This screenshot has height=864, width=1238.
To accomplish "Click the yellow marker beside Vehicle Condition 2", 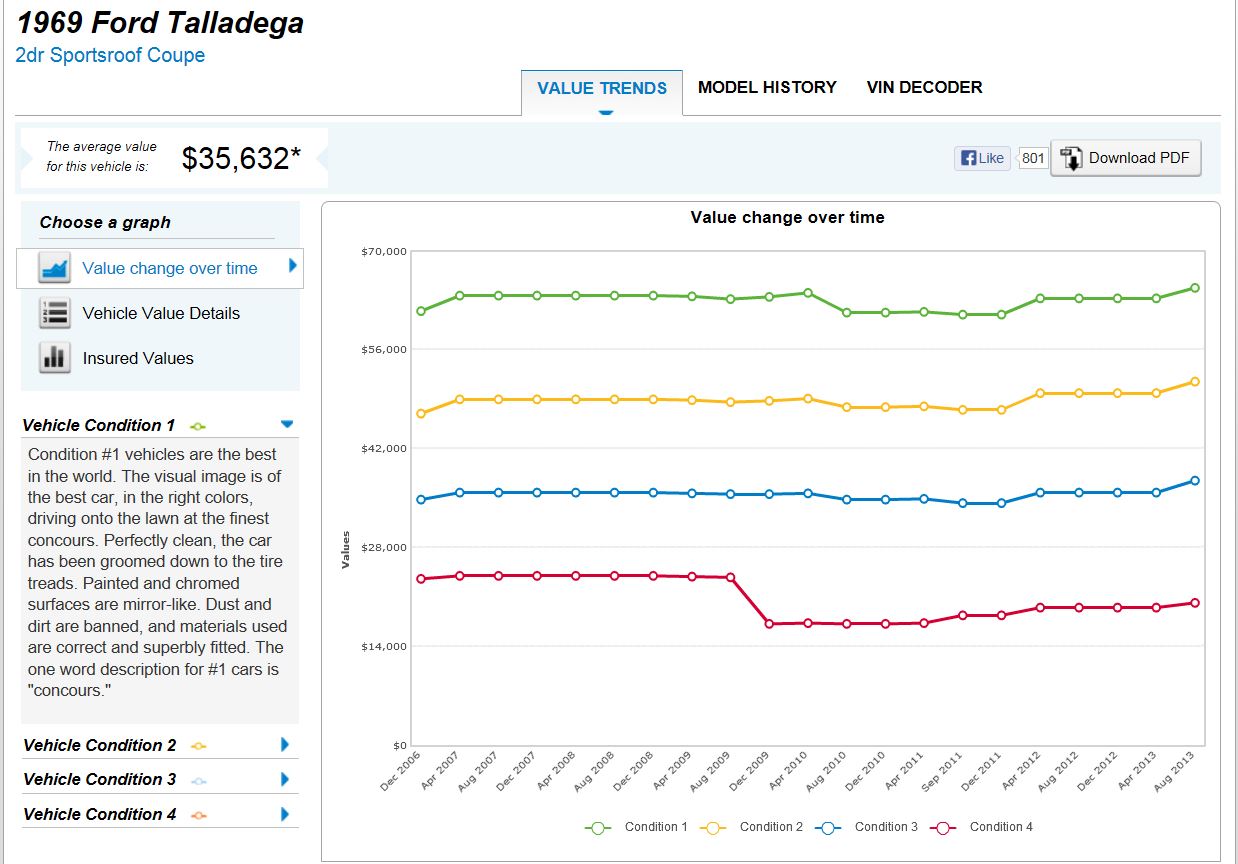I will [x=198, y=746].
